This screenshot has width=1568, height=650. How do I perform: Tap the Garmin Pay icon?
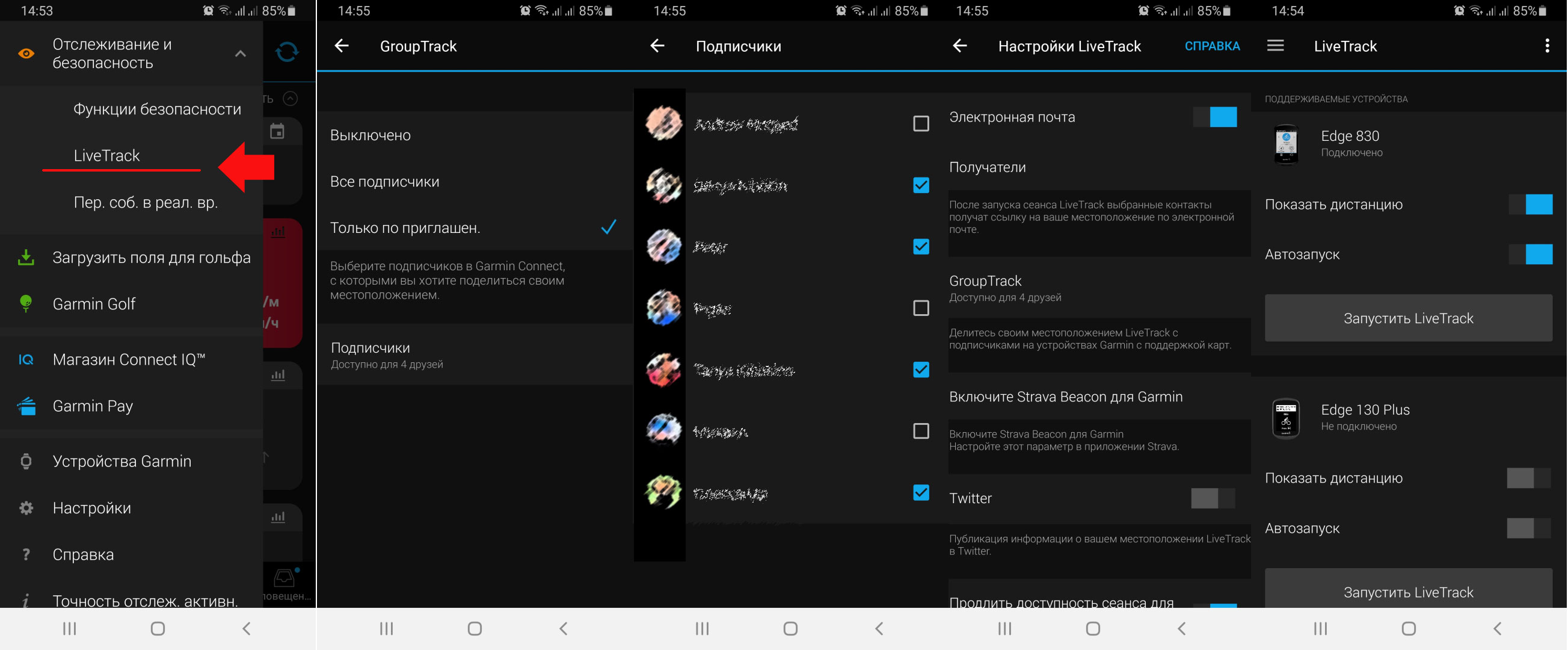26,406
